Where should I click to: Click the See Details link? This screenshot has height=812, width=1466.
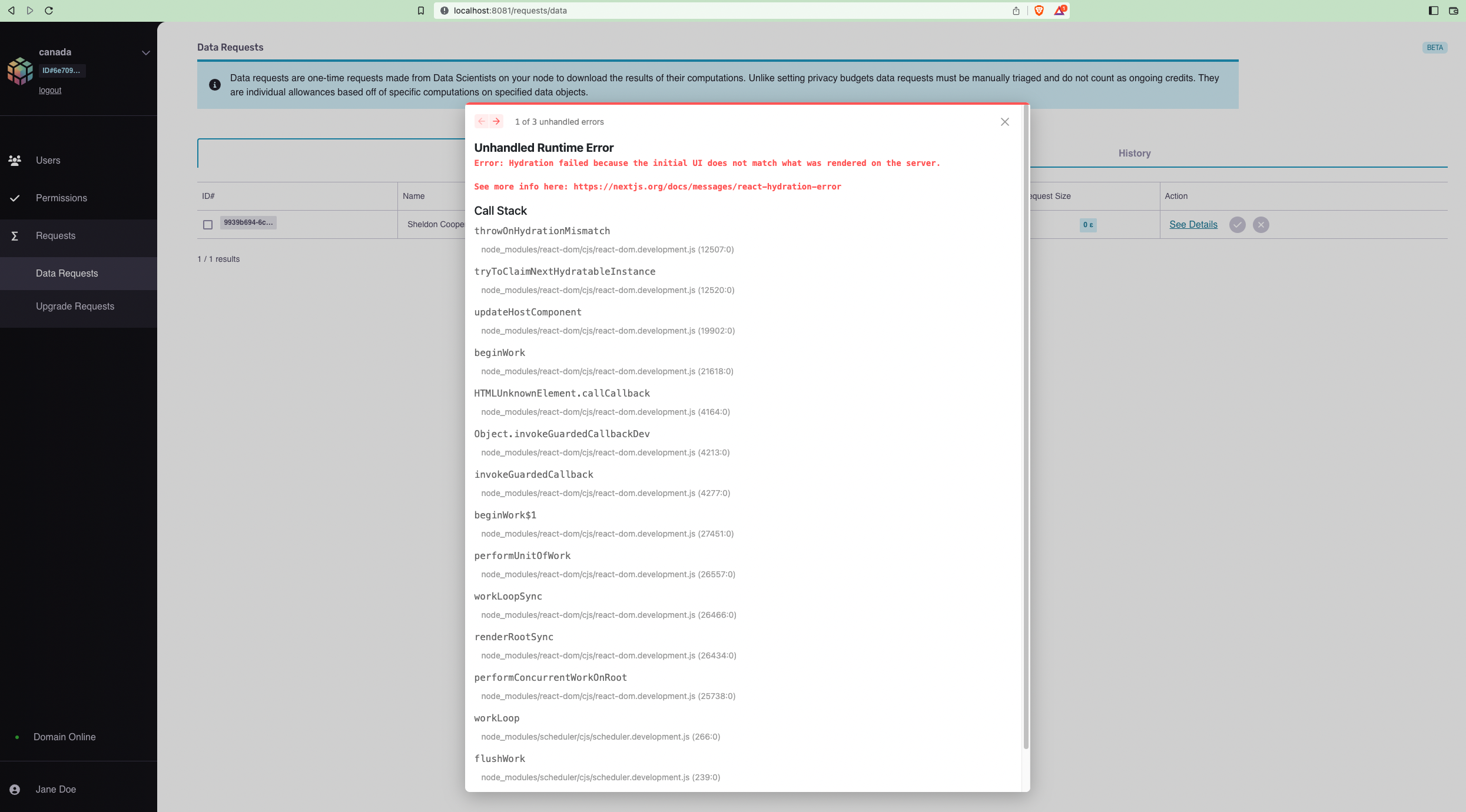(x=1193, y=224)
